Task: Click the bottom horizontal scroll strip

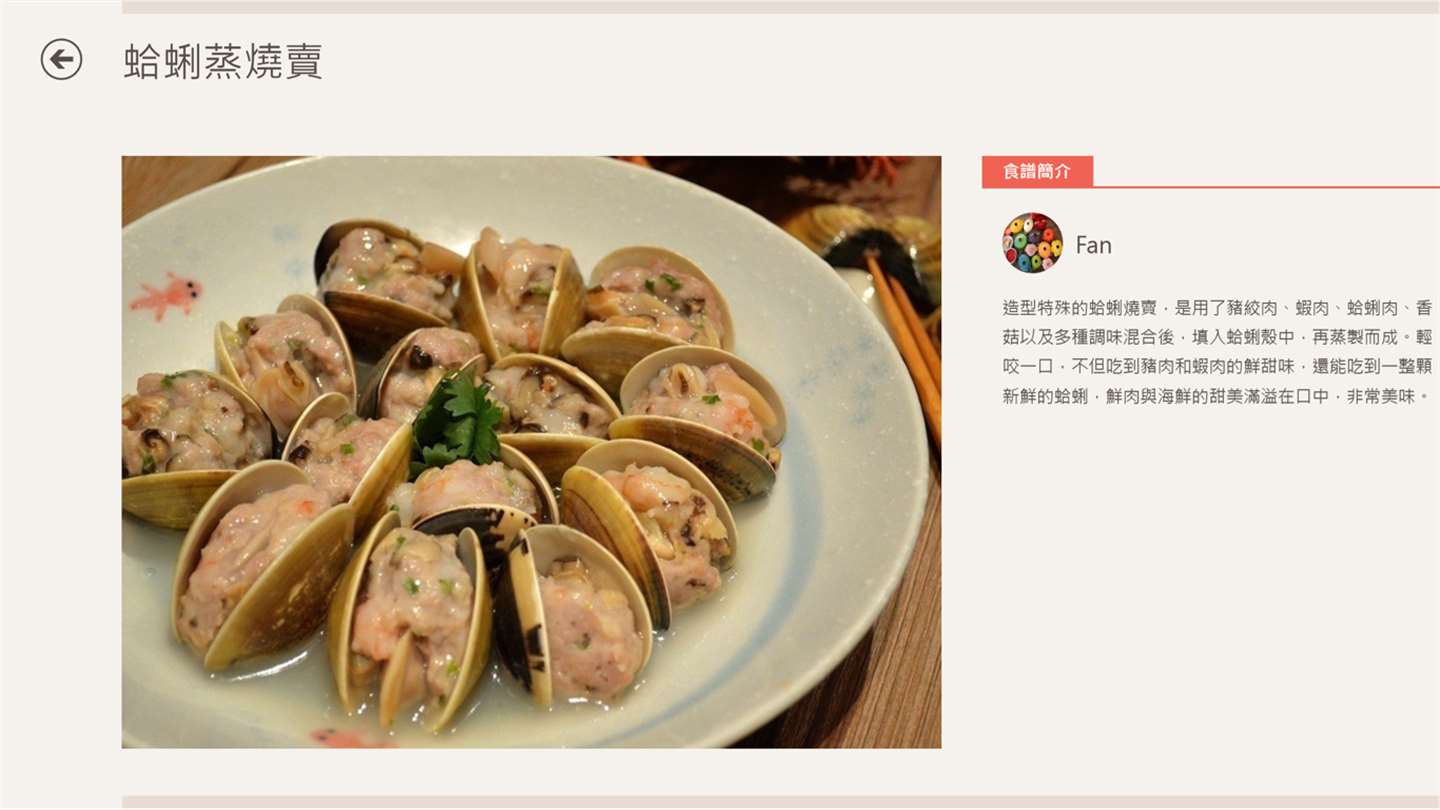Action: pos(780,802)
